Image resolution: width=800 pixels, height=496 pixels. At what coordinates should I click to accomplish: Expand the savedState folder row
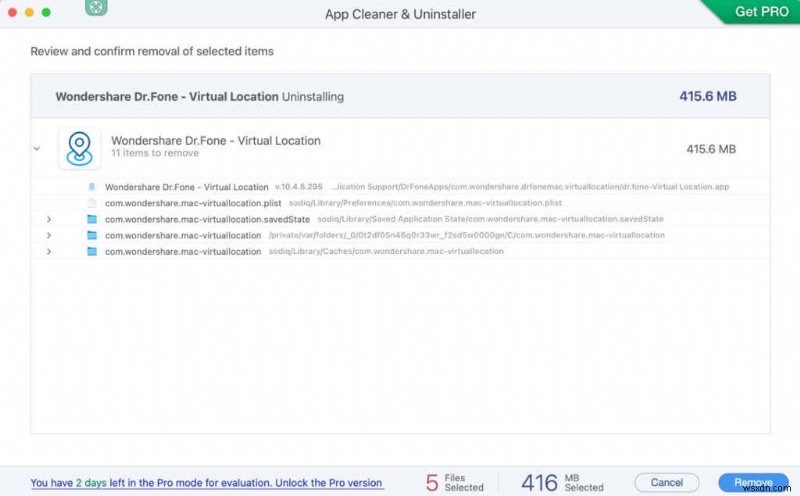pyautogui.click(x=49, y=219)
